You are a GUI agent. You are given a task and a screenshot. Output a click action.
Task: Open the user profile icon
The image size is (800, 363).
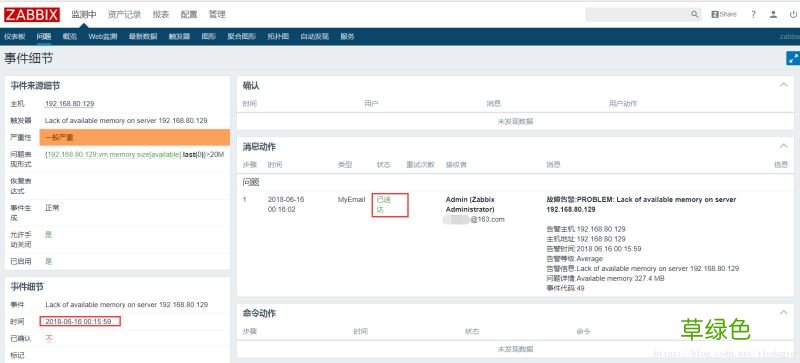[773, 15]
